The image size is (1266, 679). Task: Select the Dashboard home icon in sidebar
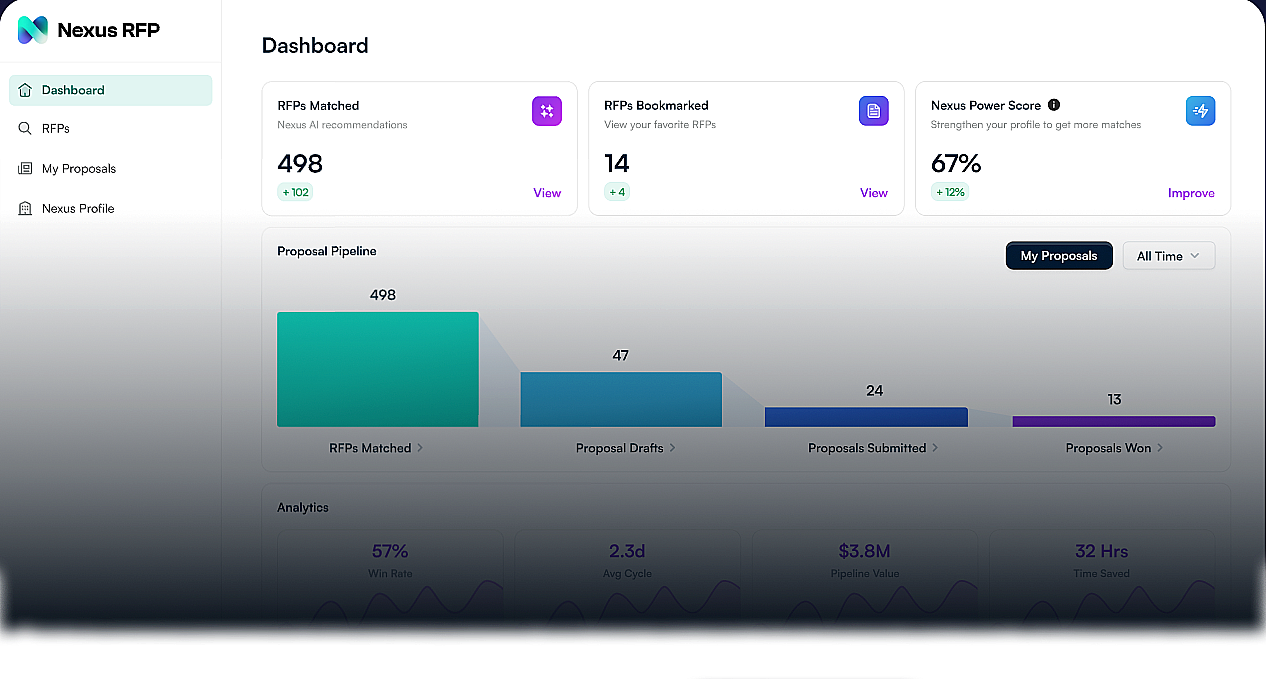point(24,89)
